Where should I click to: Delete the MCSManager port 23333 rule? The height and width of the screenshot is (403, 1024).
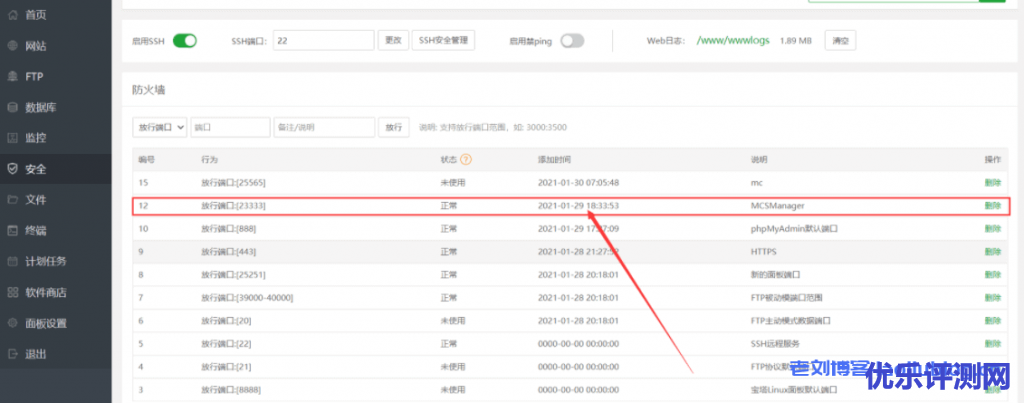pyautogui.click(x=992, y=206)
